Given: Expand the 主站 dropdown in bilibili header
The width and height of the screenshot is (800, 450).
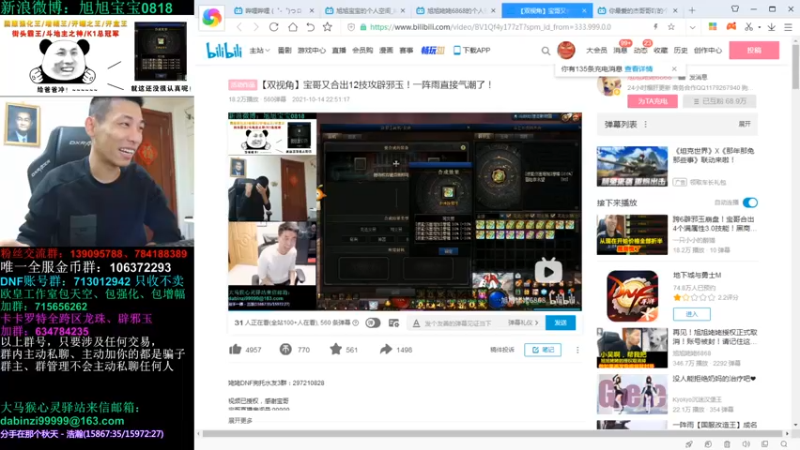Looking at the screenshot, I should click(260, 51).
